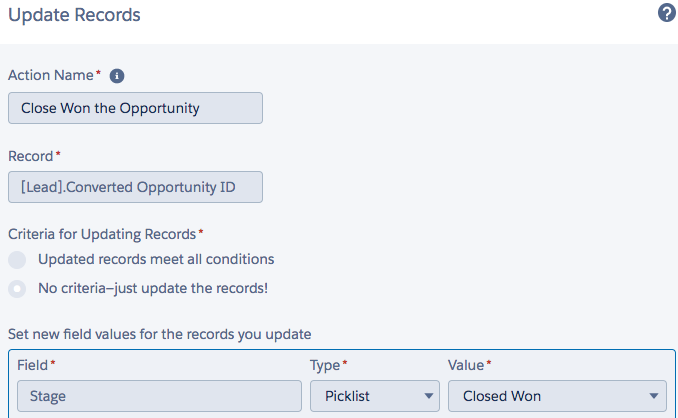678x418 pixels.
Task: Click the 'No criteria—just update the records!' label text
Action: (x=153, y=288)
